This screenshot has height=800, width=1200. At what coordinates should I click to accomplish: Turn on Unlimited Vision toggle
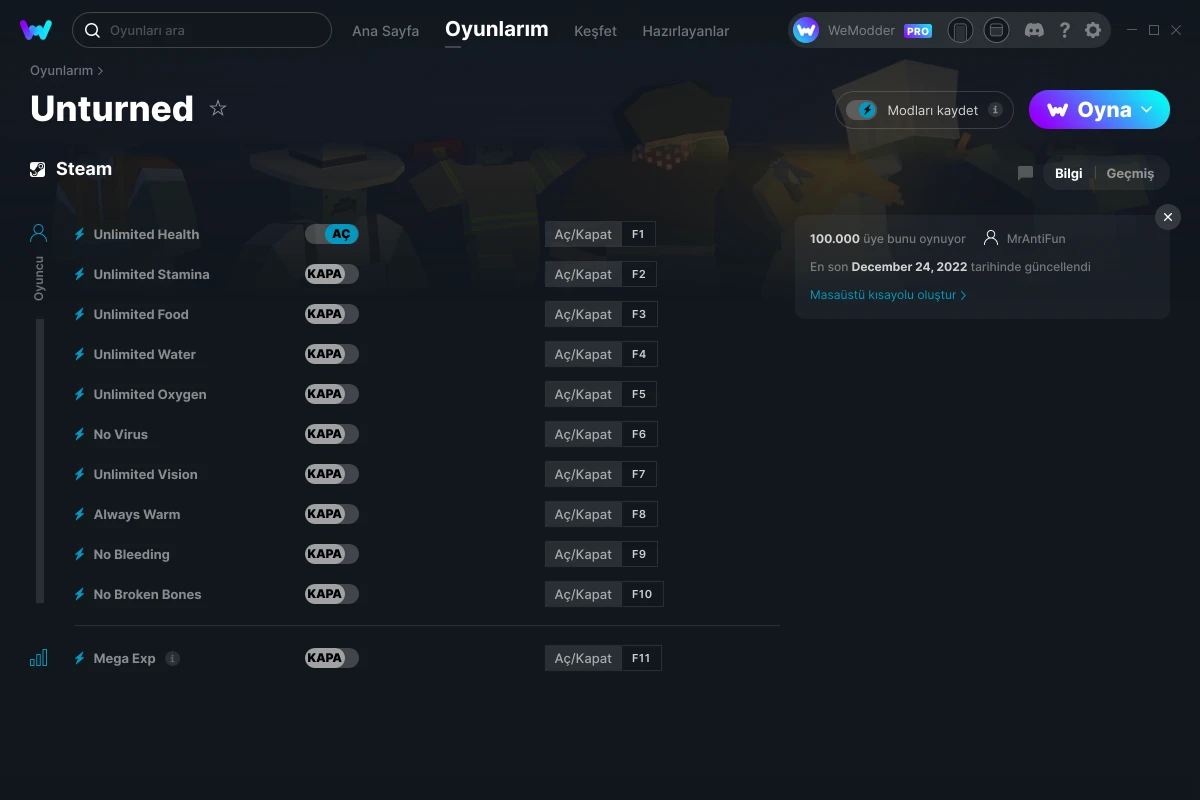332,474
